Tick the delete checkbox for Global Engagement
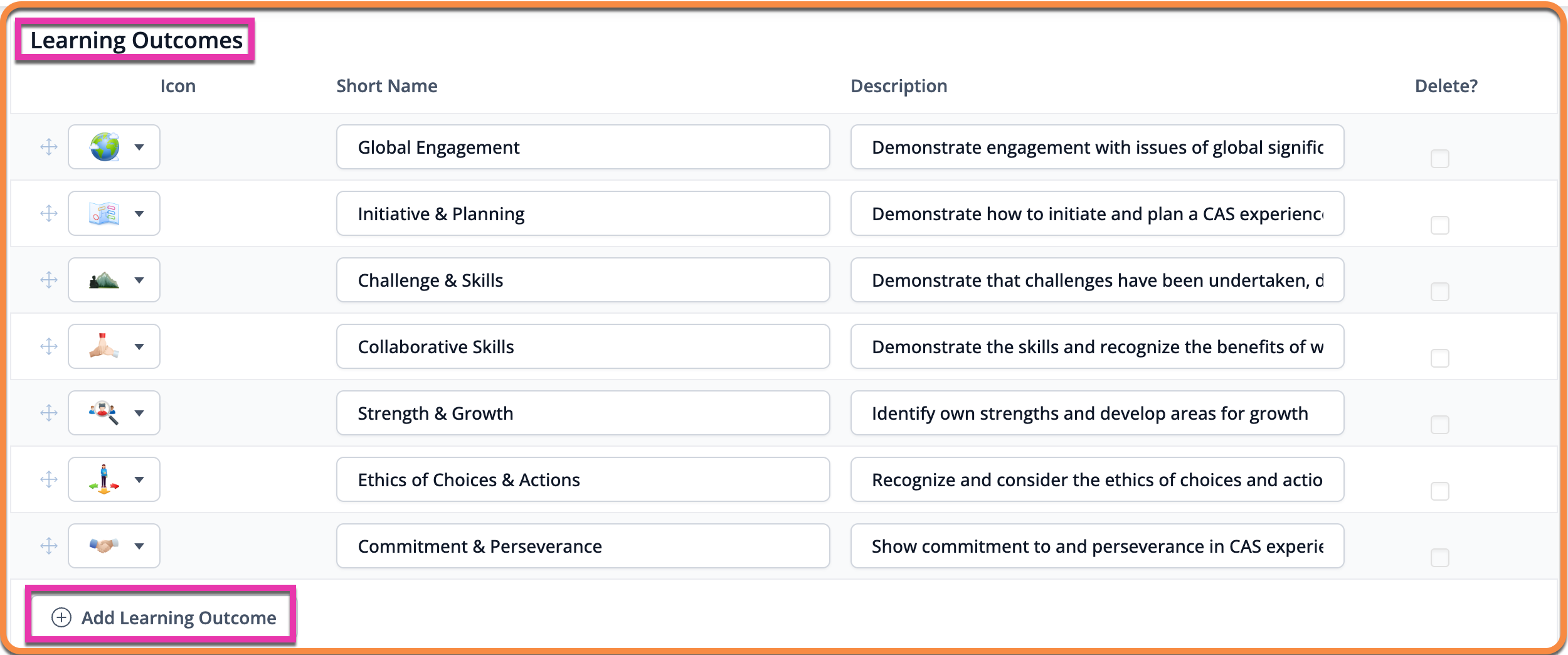This screenshot has height=655, width=1568. (1440, 158)
